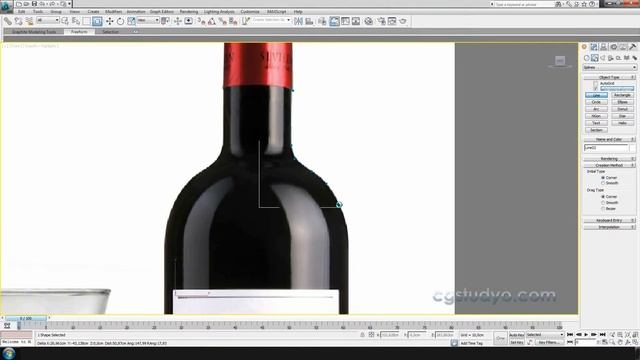The image size is (640, 360).
Task: Click the Save File icon in quick access bar
Action: point(34,4)
